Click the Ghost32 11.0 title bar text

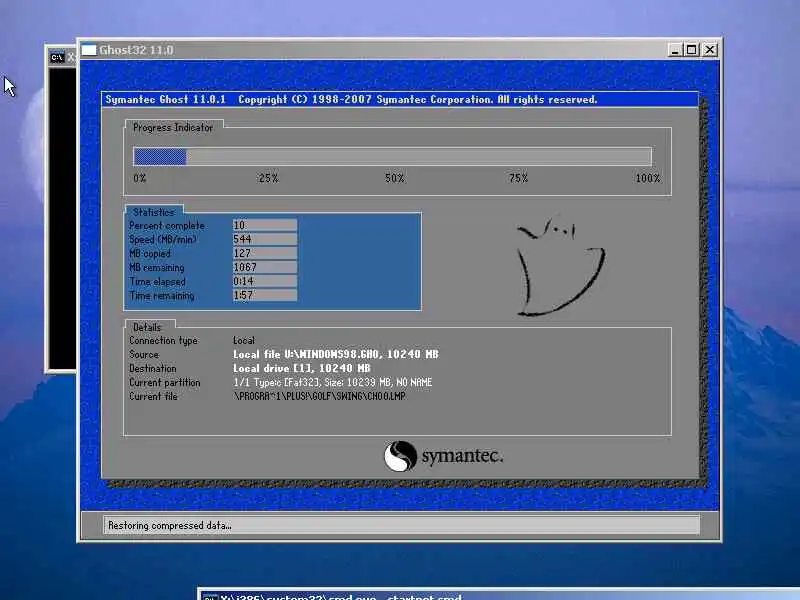point(136,50)
